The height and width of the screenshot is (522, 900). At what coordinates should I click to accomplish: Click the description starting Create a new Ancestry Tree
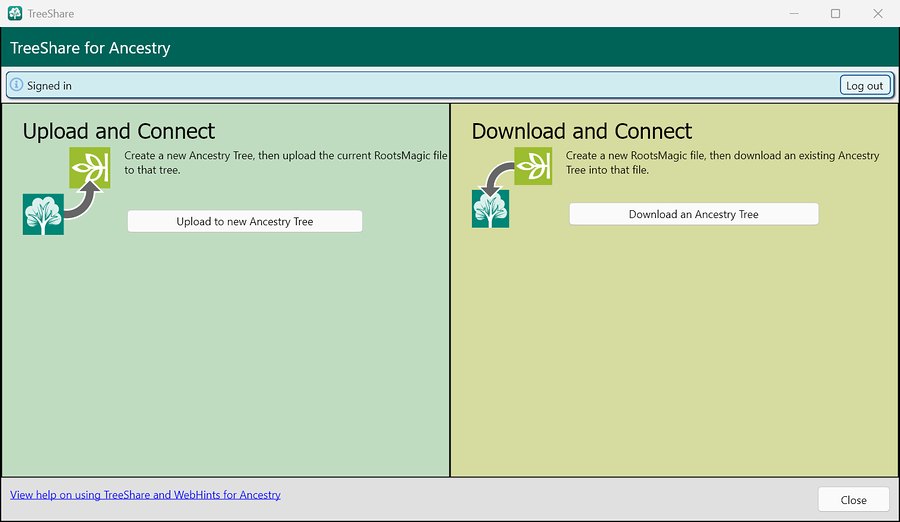coord(286,163)
